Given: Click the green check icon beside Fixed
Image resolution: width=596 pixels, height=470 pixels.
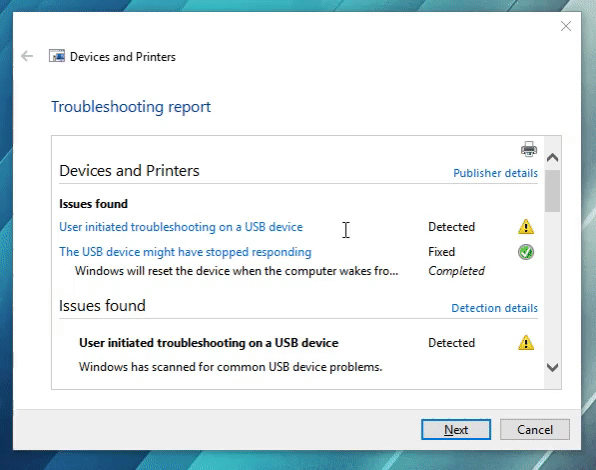Looking at the screenshot, I should click(526, 252).
